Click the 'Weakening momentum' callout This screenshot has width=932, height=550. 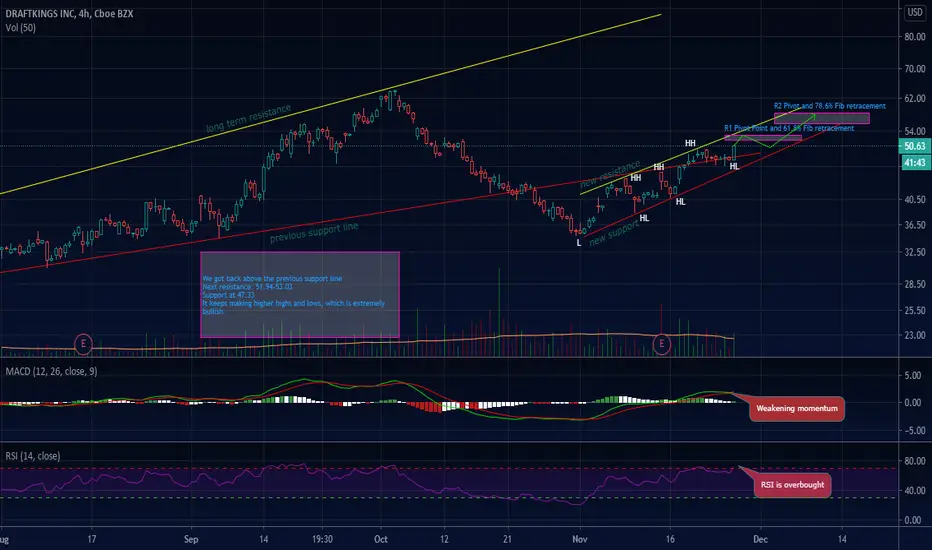click(796, 408)
